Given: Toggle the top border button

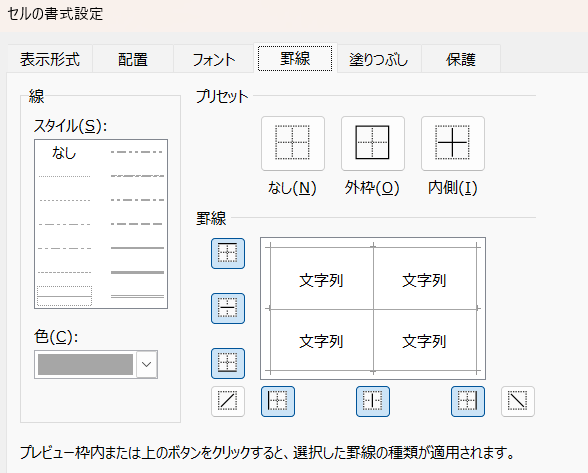Looking at the screenshot, I should click(228, 254).
